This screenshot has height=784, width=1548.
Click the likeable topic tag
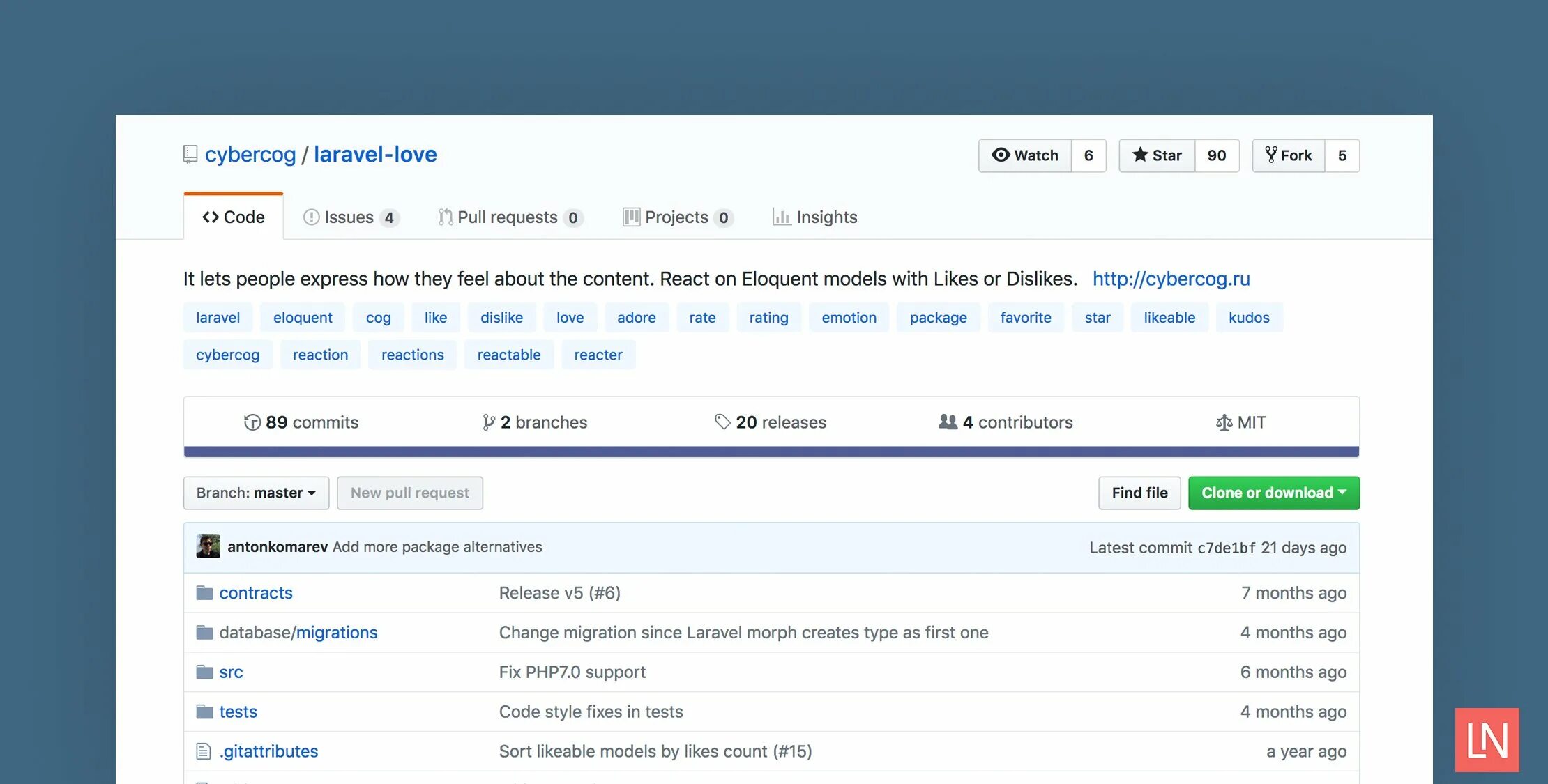coord(1169,318)
